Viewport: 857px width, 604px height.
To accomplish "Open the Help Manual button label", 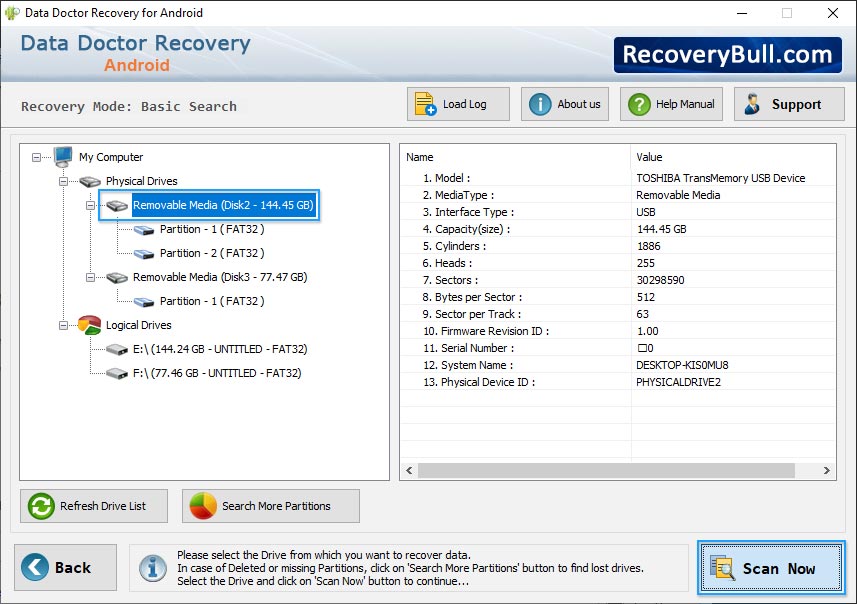I will tap(685, 104).
